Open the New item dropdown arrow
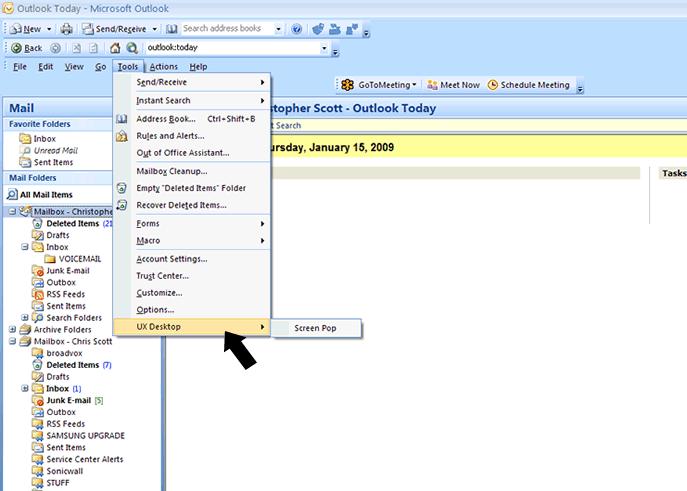The image size is (687, 491). [49, 29]
